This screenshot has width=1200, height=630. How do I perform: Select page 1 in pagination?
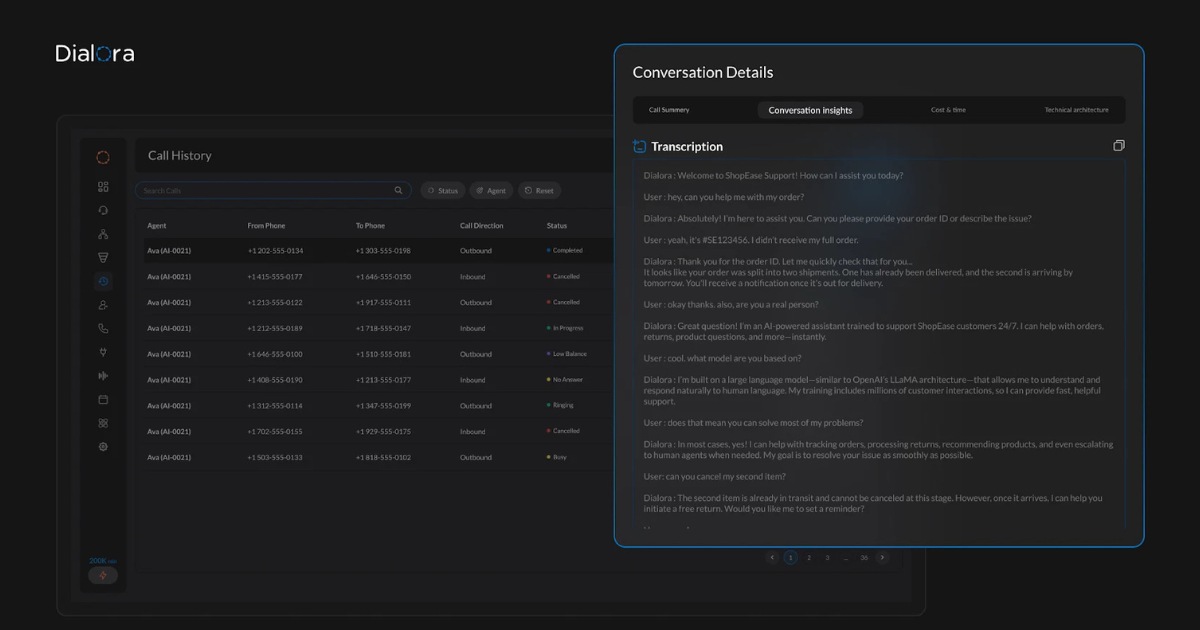pyautogui.click(x=791, y=558)
